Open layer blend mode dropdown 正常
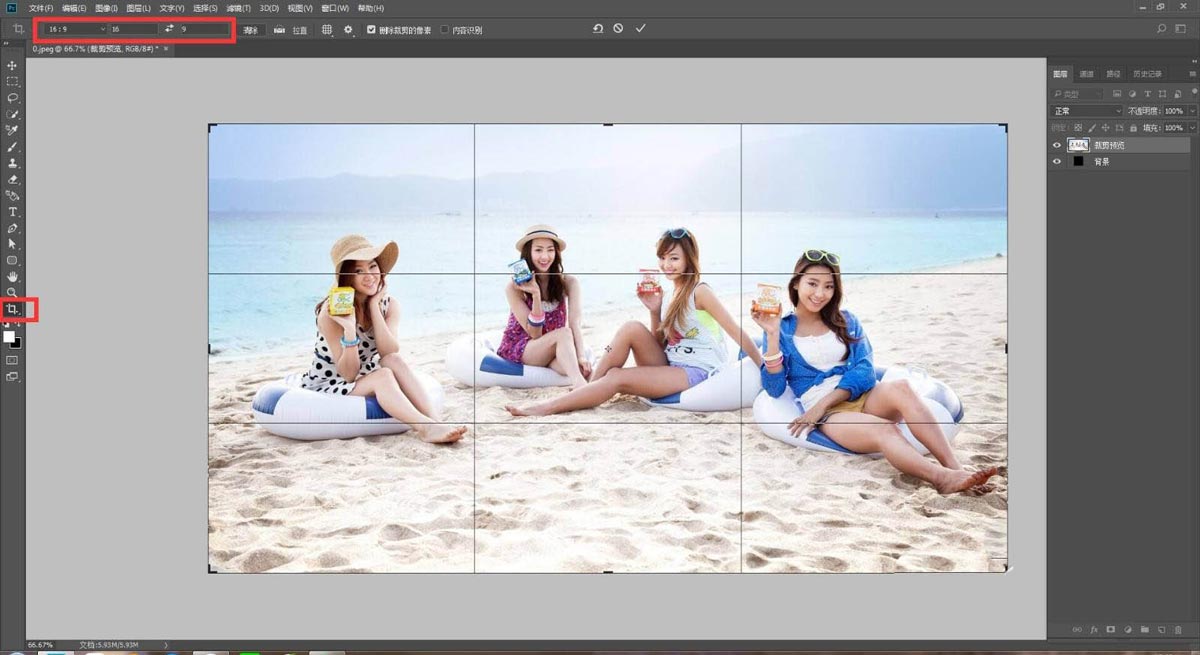1200x655 pixels. (1086, 111)
